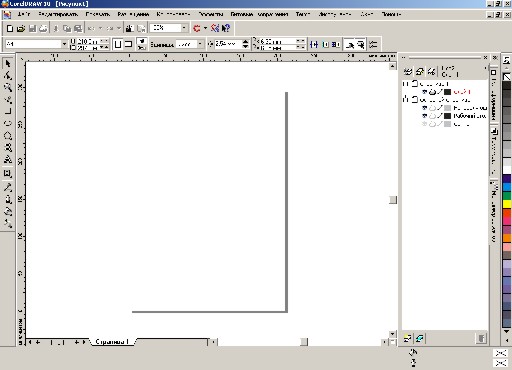This screenshot has width=512, height=370.
Task: Choose the Ellipse tool in toolbox
Action: [x=8, y=123]
